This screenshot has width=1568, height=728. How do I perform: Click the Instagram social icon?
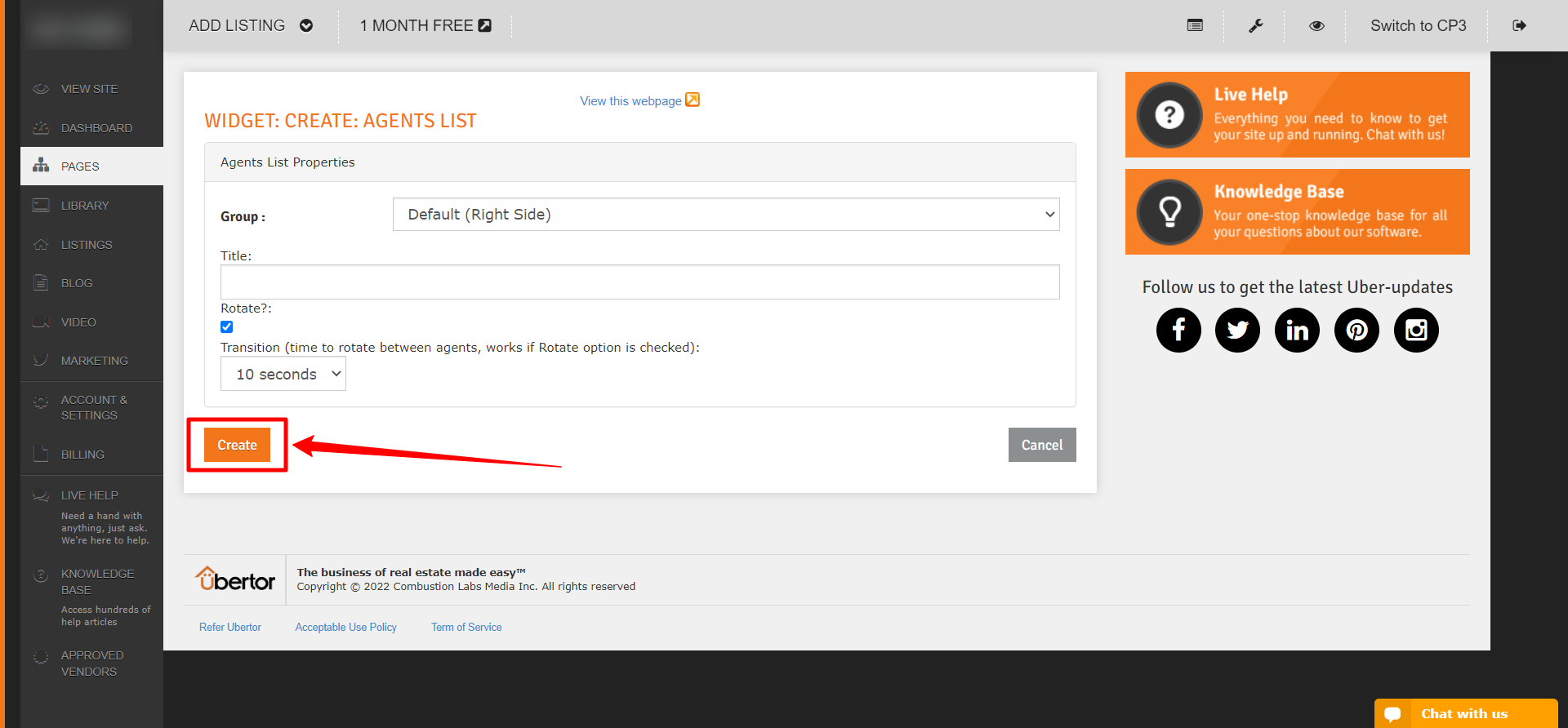[x=1416, y=330]
